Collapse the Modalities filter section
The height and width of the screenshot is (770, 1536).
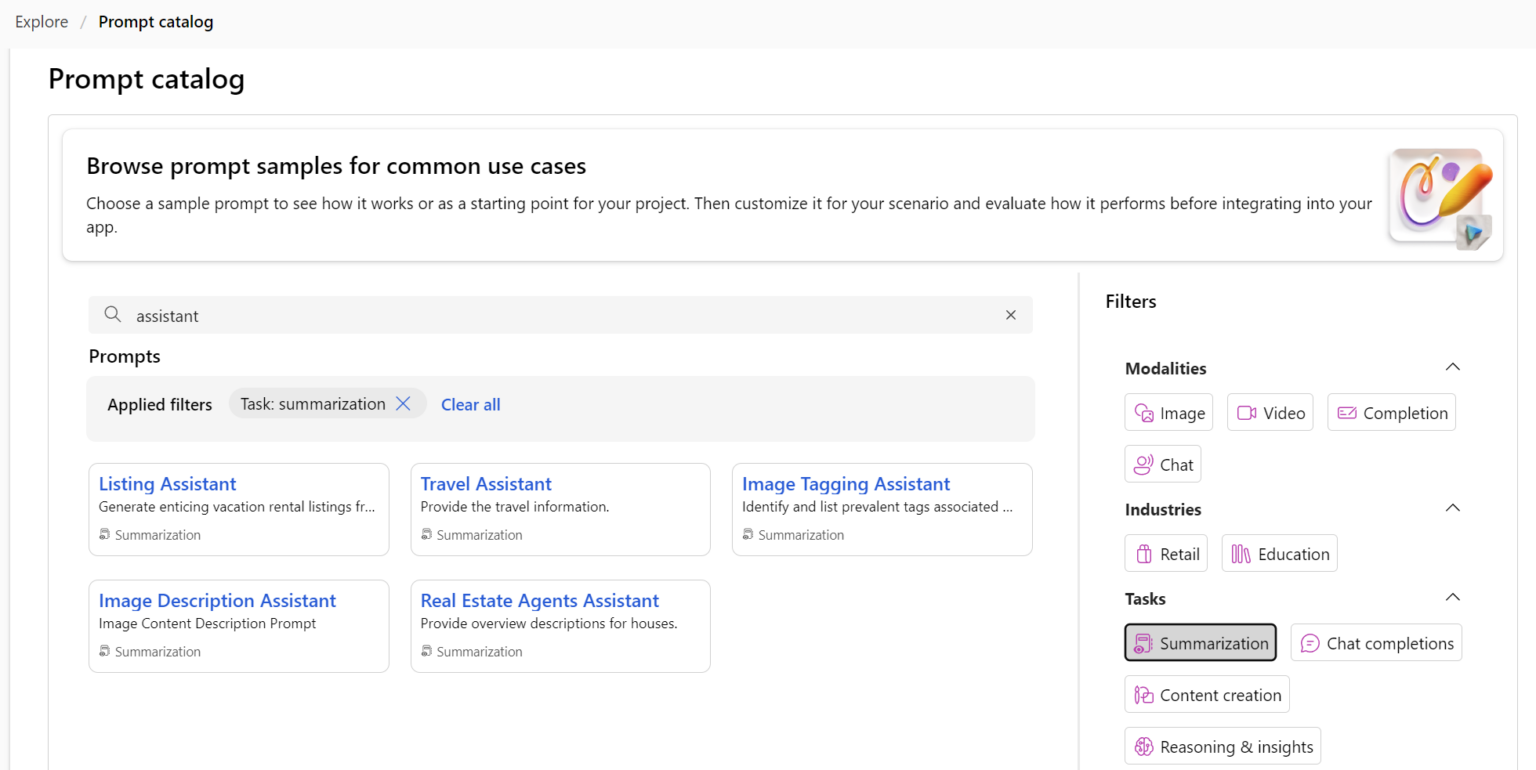pyautogui.click(x=1453, y=367)
